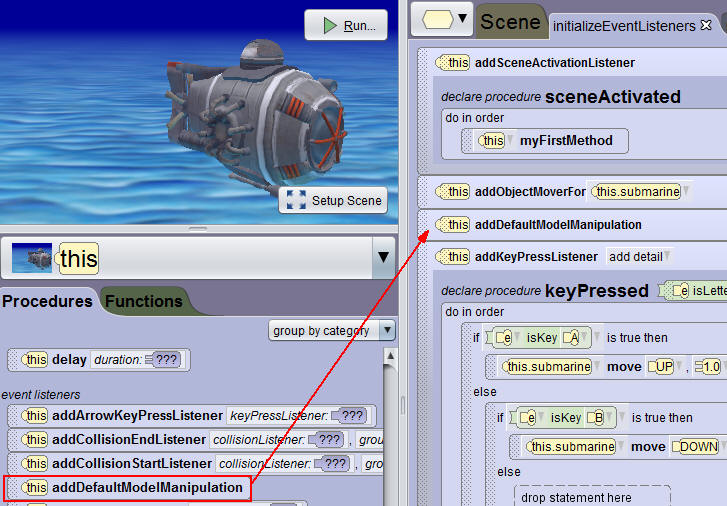Image resolution: width=727 pixels, height=506 pixels.
Task: Open this.submarine dropdown in move DOWN statement
Action: click(x=621, y=446)
